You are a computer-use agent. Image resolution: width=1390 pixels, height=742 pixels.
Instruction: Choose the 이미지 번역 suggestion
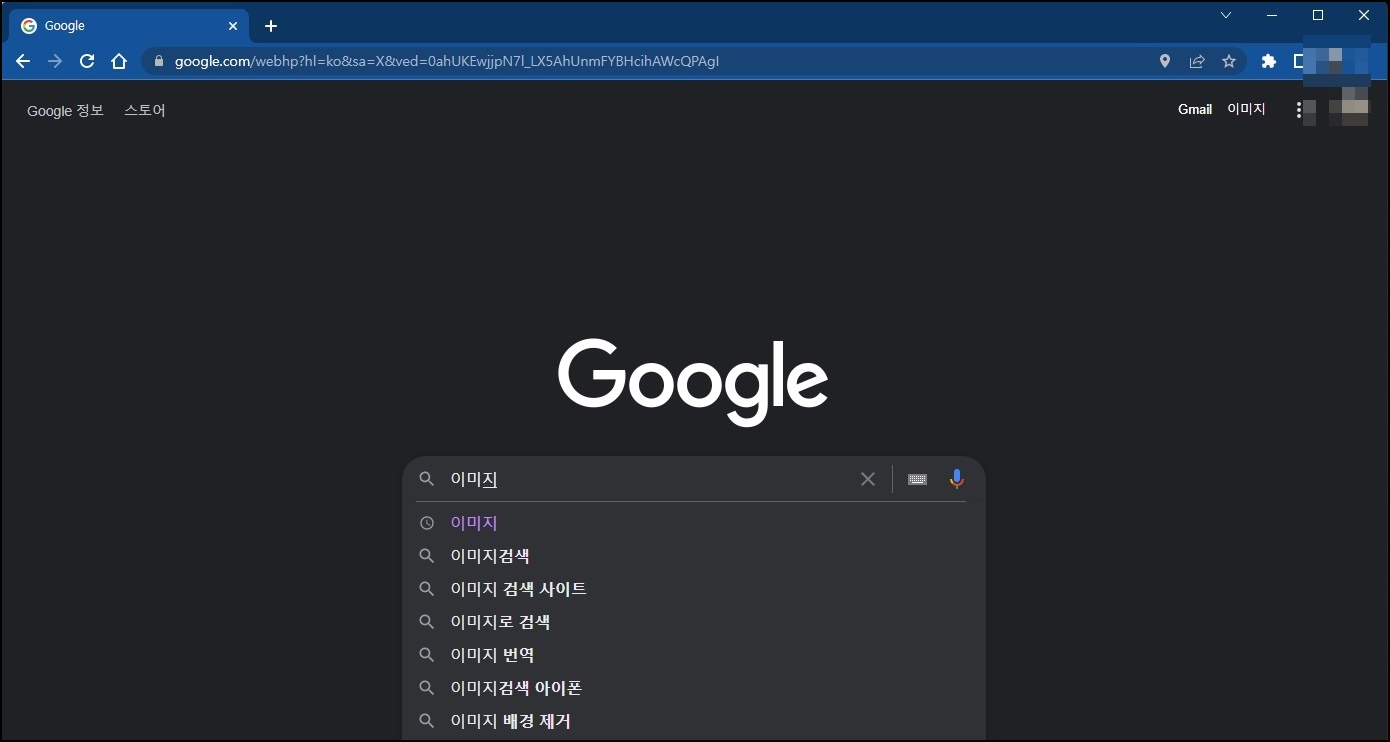(693, 655)
